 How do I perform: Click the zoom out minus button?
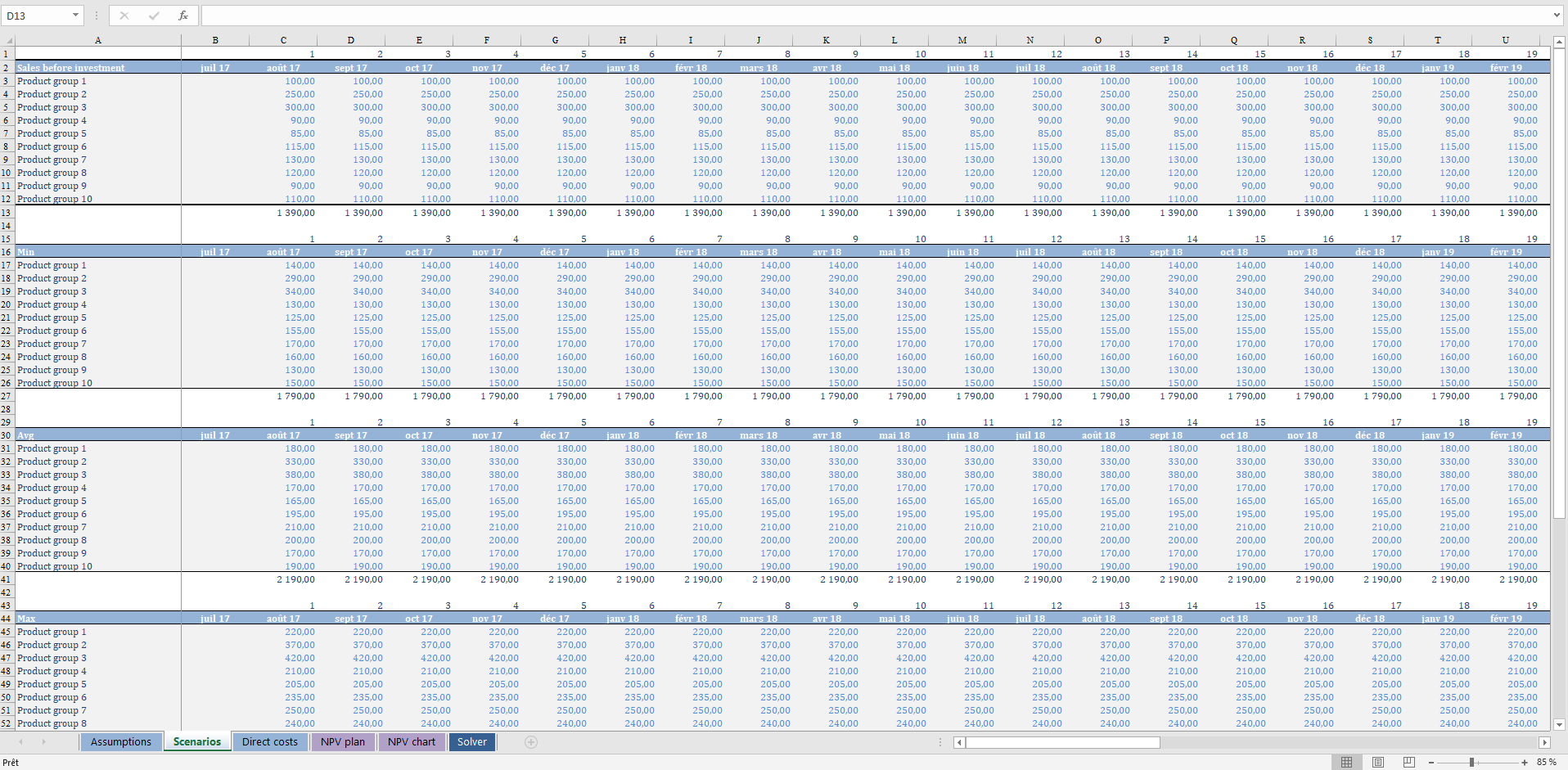1431,762
